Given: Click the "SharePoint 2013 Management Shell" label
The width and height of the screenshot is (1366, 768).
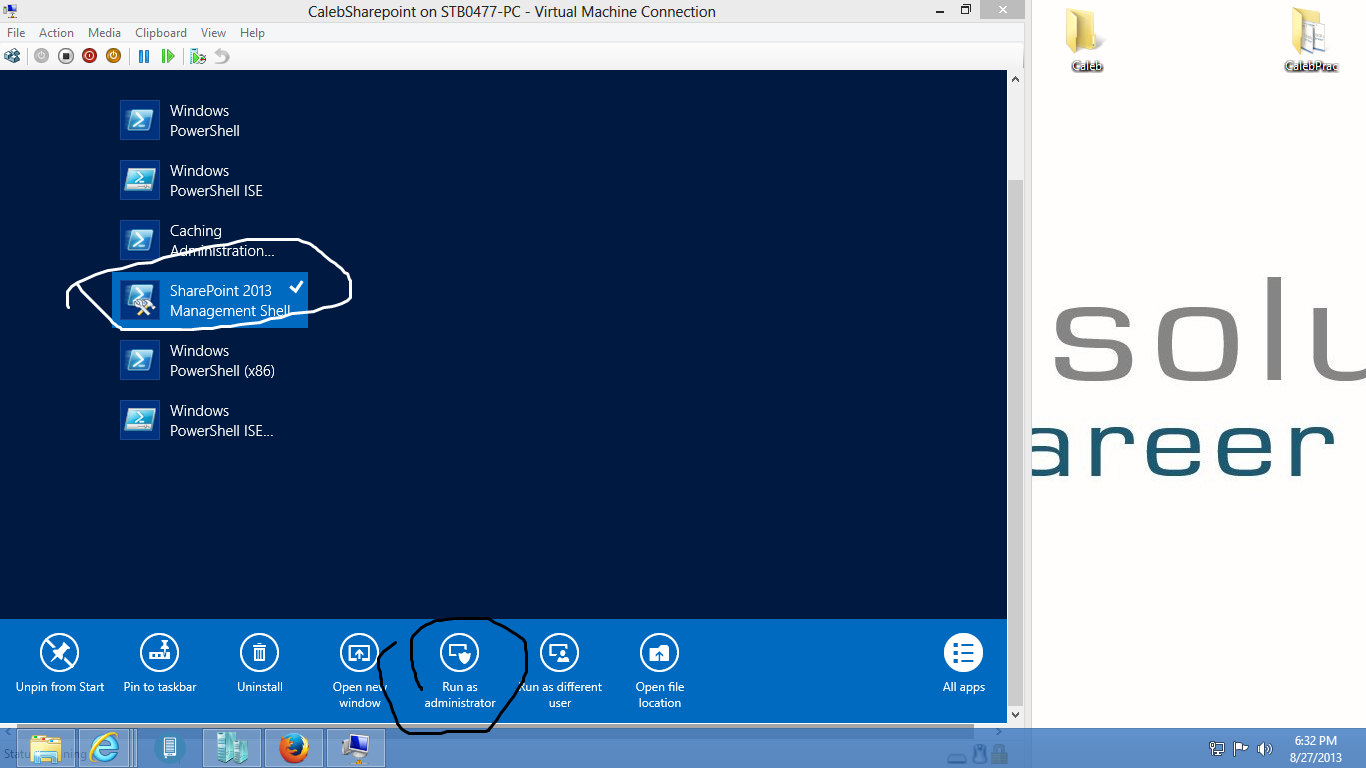Looking at the screenshot, I should 229,301.
